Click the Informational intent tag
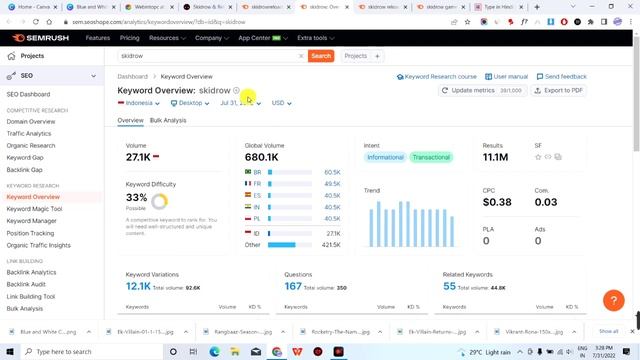This screenshot has height=360, width=640. [x=385, y=158]
